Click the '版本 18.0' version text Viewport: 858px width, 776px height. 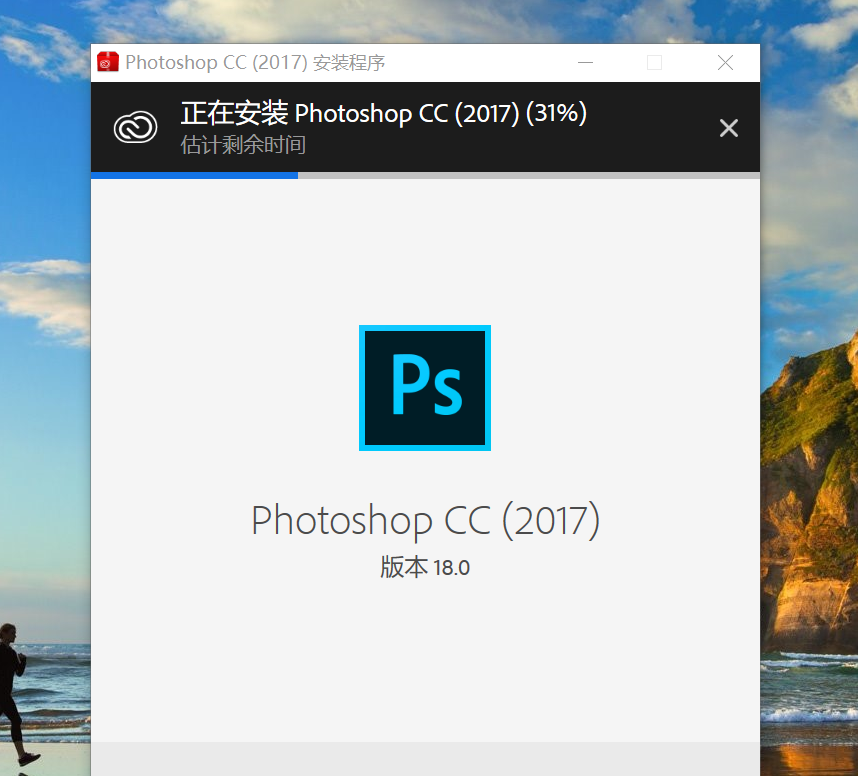pyautogui.click(x=425, y=567)
